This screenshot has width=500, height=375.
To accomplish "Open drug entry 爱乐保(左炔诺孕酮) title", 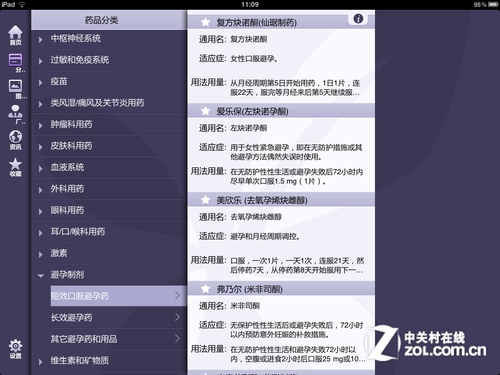I will click(x=252, y=111).
